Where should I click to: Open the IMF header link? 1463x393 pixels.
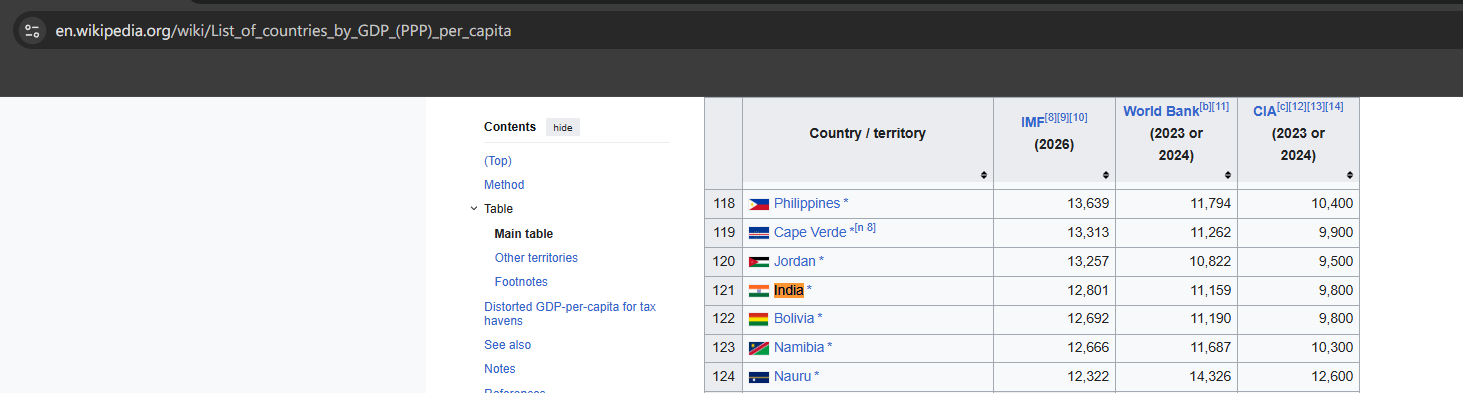1032,122
